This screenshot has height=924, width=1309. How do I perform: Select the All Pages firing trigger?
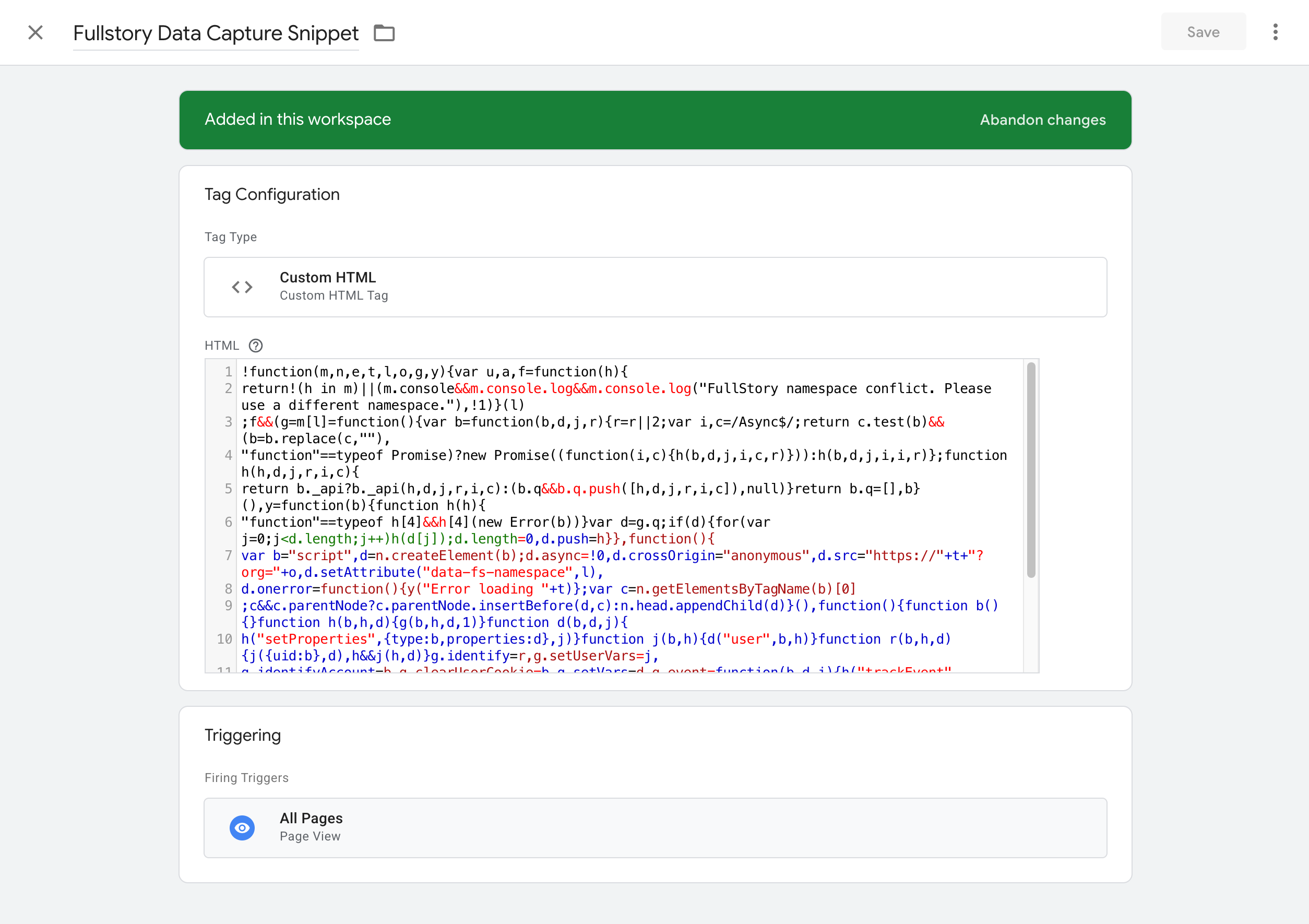point(655,827)
